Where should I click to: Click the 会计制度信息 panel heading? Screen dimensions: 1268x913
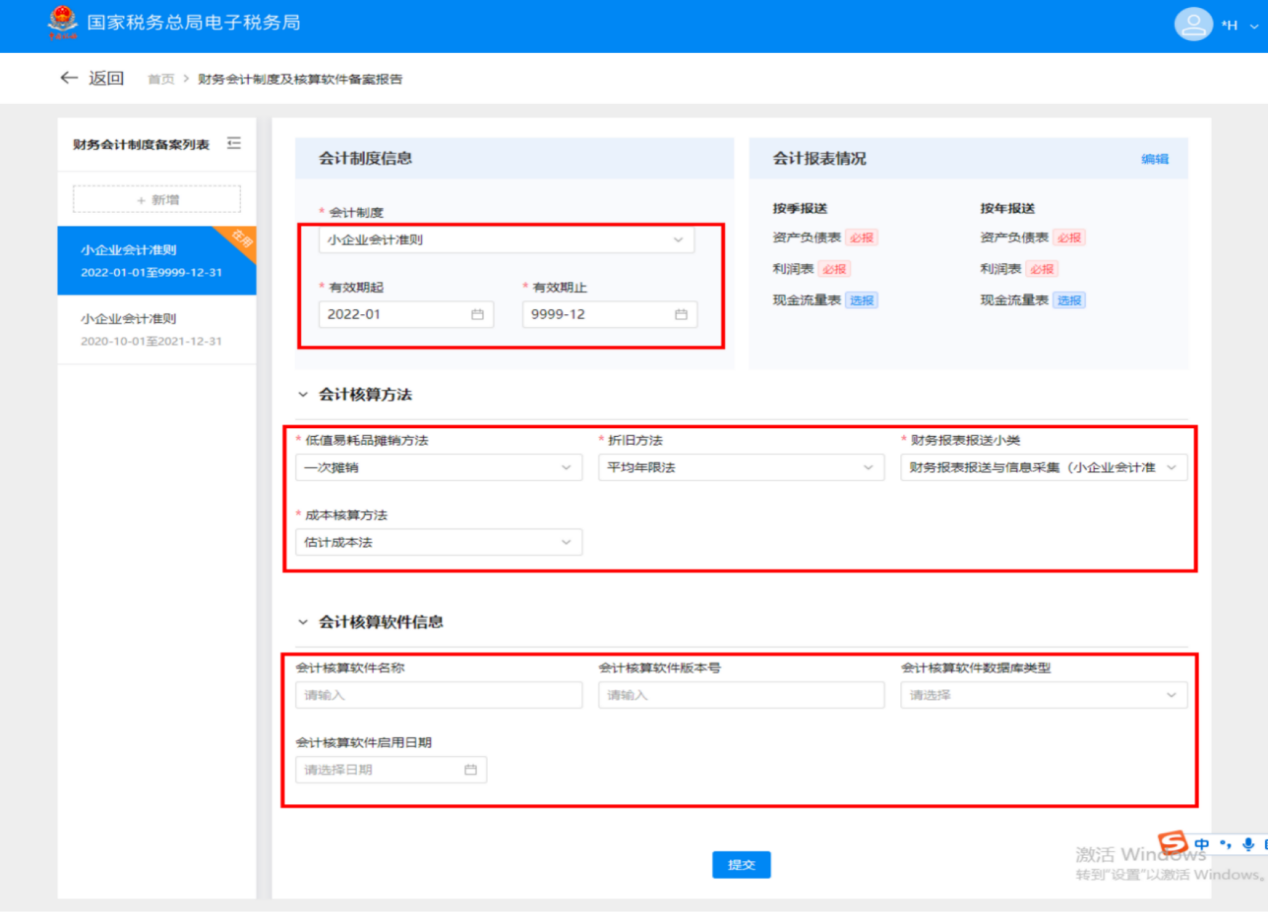[x=365, y=158]
